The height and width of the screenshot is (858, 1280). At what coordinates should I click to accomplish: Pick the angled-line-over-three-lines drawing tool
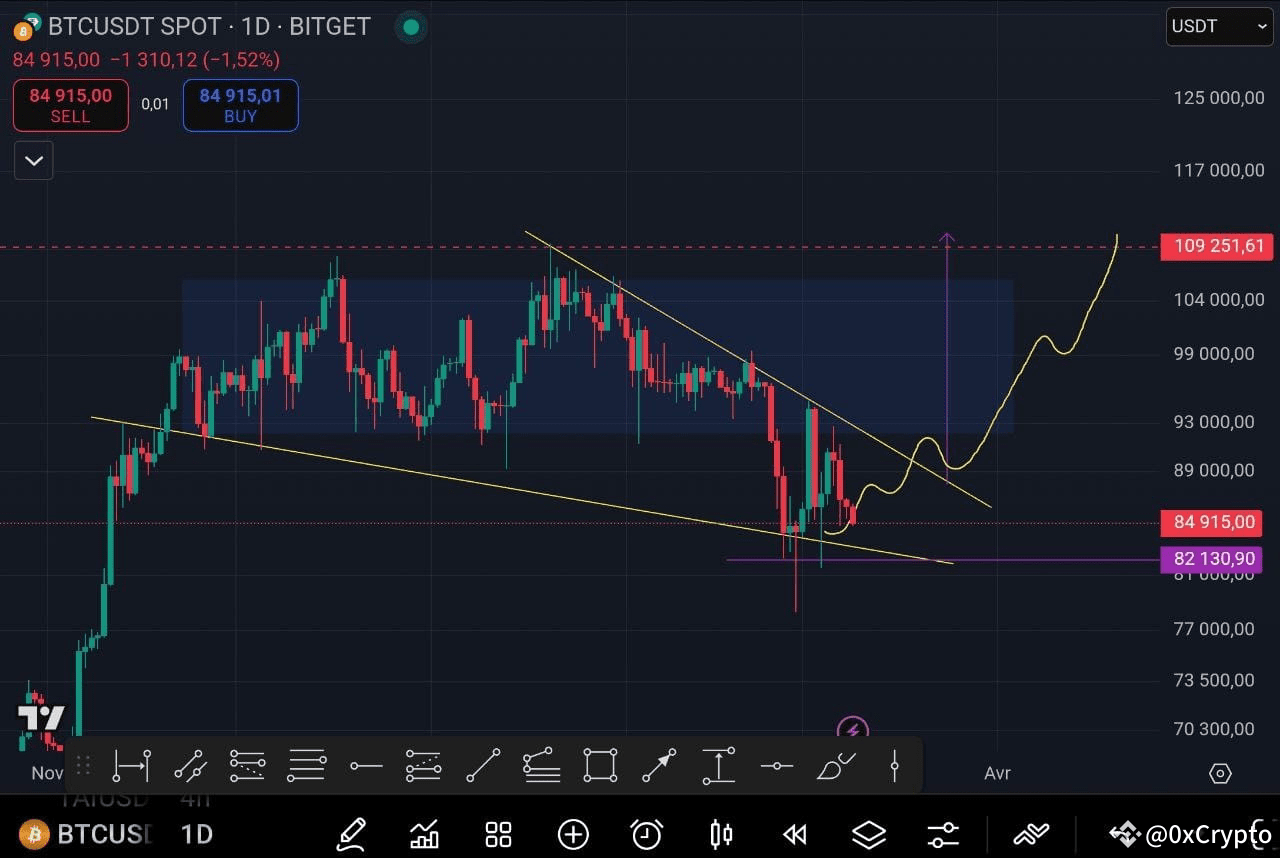(x=541, y=766)
